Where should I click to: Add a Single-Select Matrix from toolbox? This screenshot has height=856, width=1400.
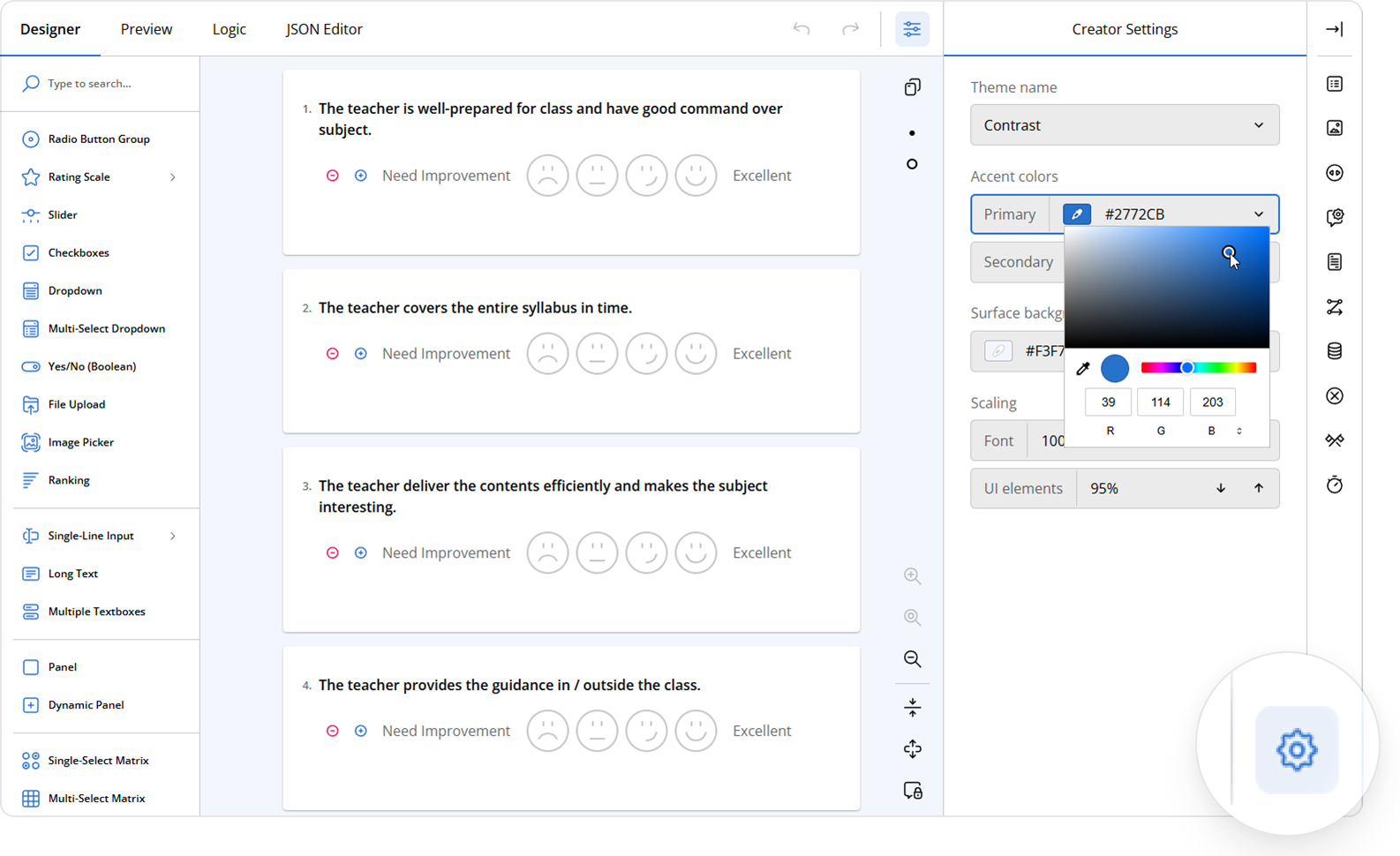pyautogui.click(x=100, y=762)
